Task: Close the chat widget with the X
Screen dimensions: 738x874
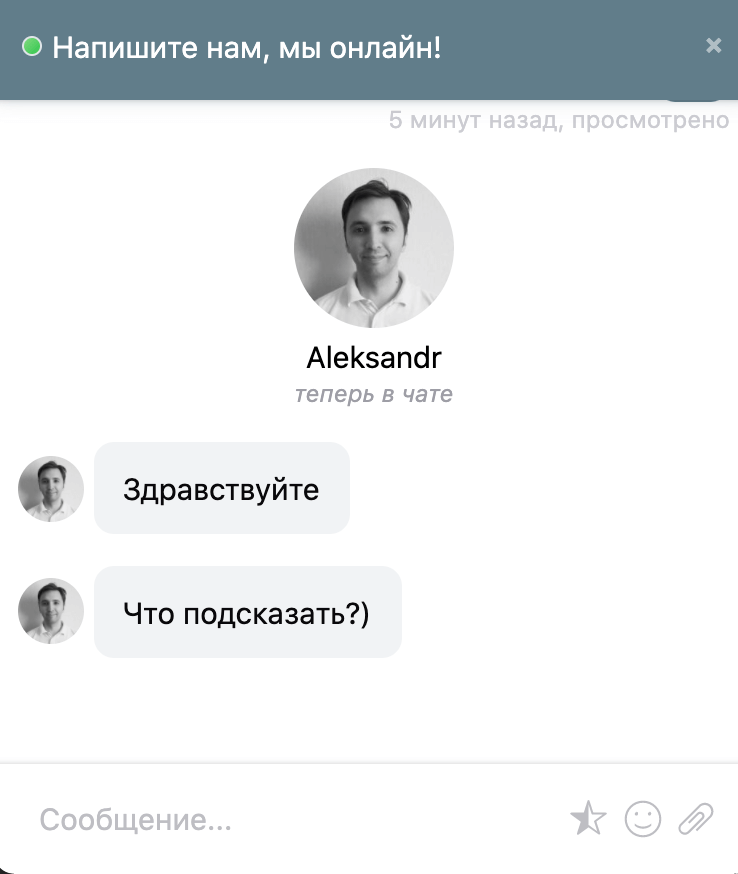Action: coord(713,45)
